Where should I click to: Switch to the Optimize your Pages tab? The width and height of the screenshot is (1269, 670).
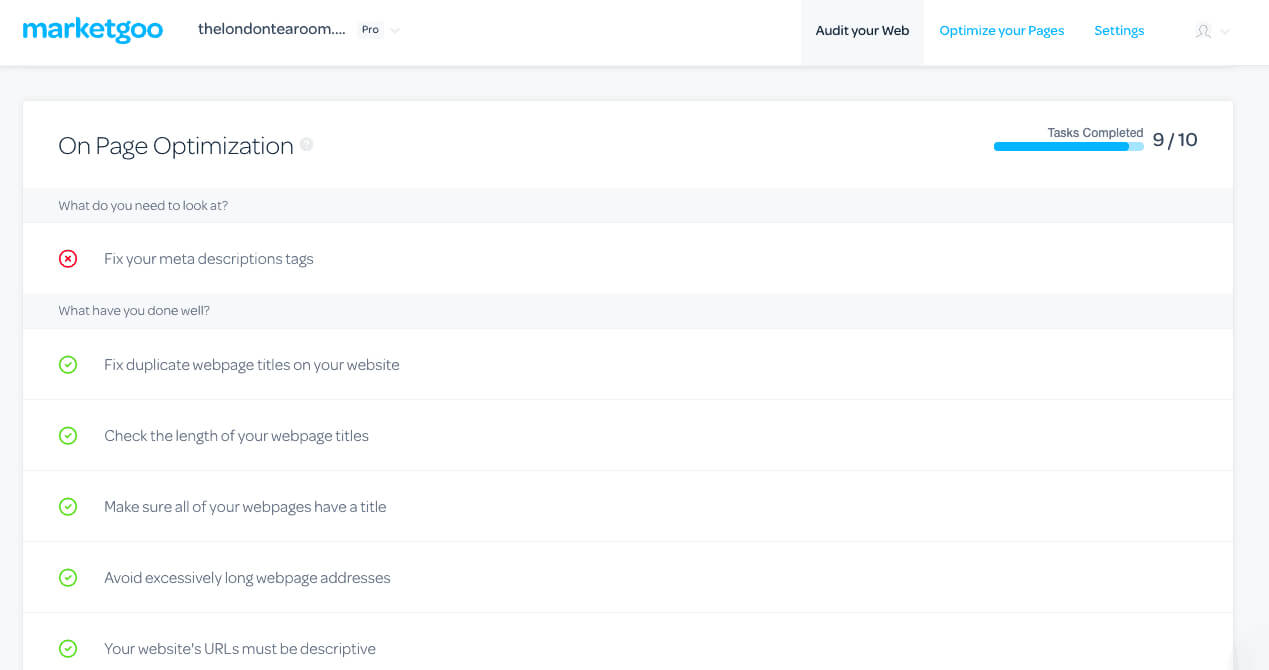click(x=1001, y=30)
